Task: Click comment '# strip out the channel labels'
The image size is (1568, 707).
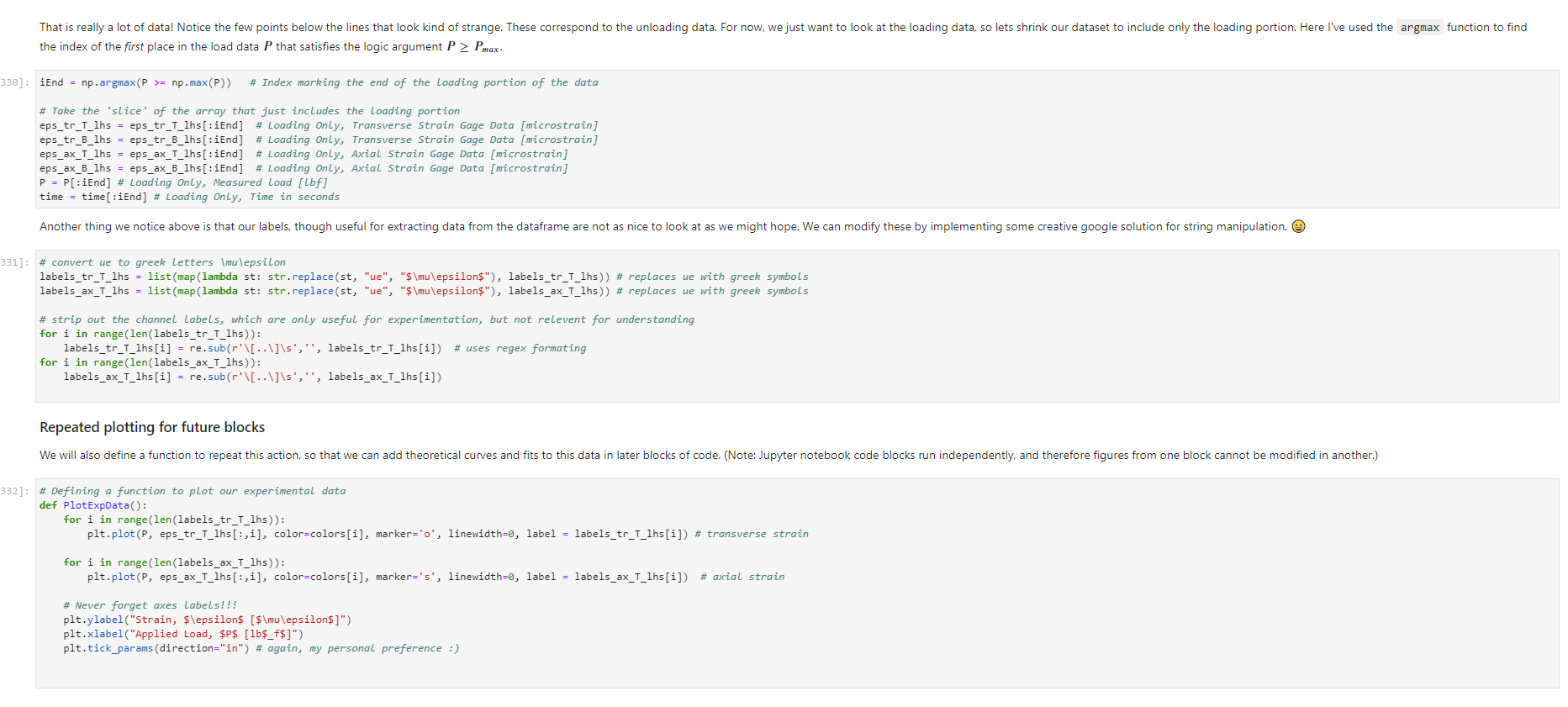Action: point(367,319)
